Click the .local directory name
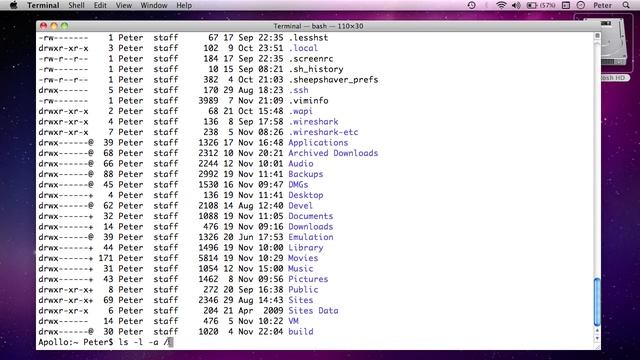Viewport: 640px width, 360px height. [x=303, y=48]
